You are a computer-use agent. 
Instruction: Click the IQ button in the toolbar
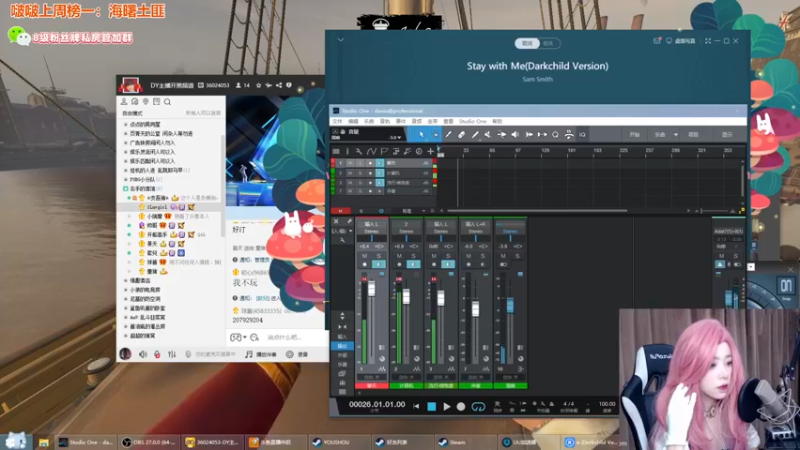(x=582, y=135)
